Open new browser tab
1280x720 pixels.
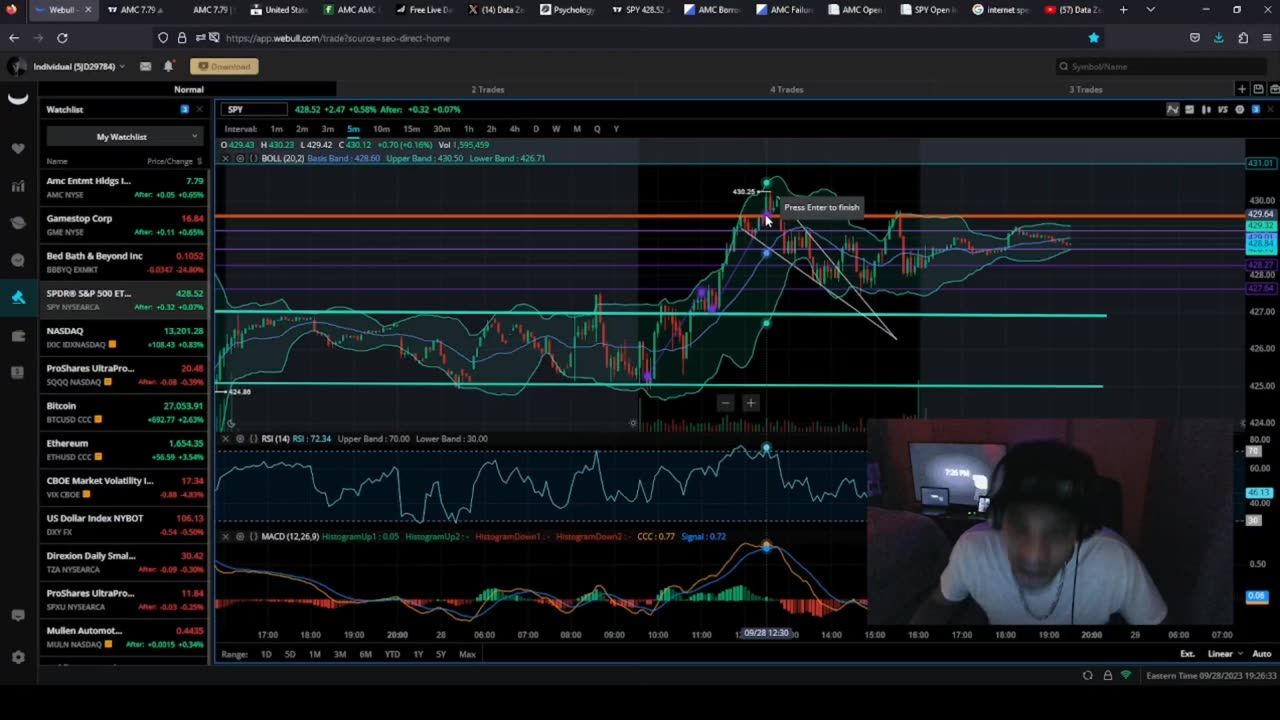point(1123,10)
